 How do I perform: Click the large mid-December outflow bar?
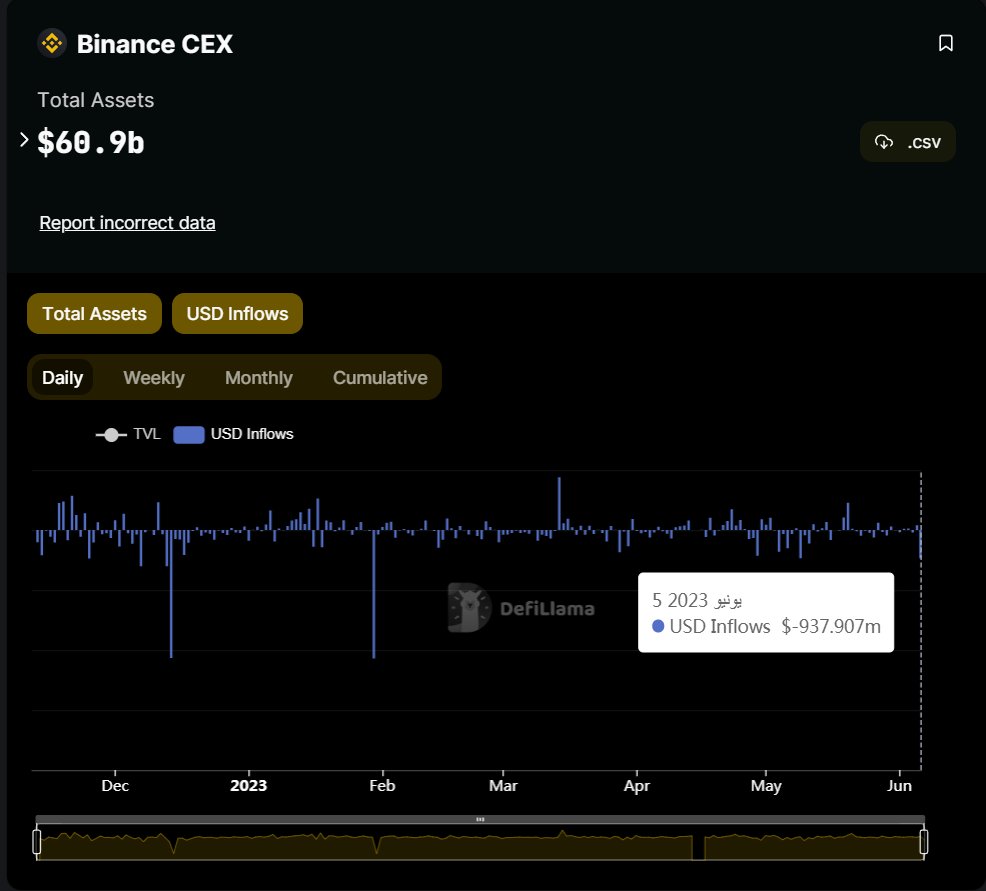tap(171, 594)
